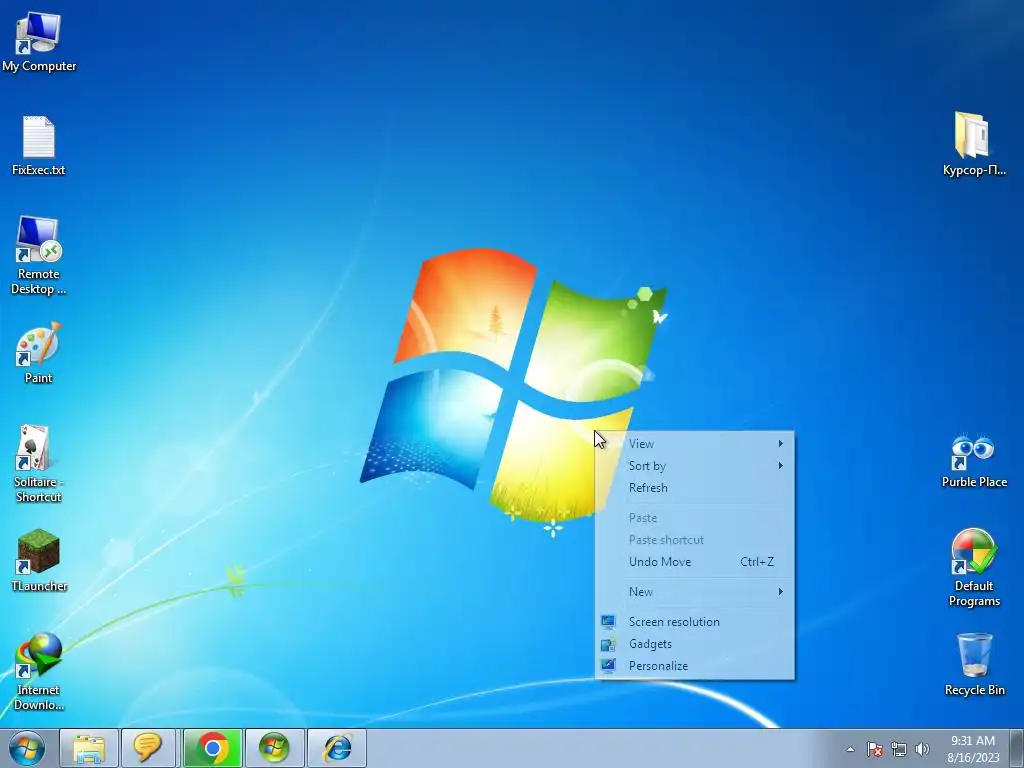Expand the Sort by submenu arrow
This screenshot has width=1024, height=768.
(x=780, y=466)
